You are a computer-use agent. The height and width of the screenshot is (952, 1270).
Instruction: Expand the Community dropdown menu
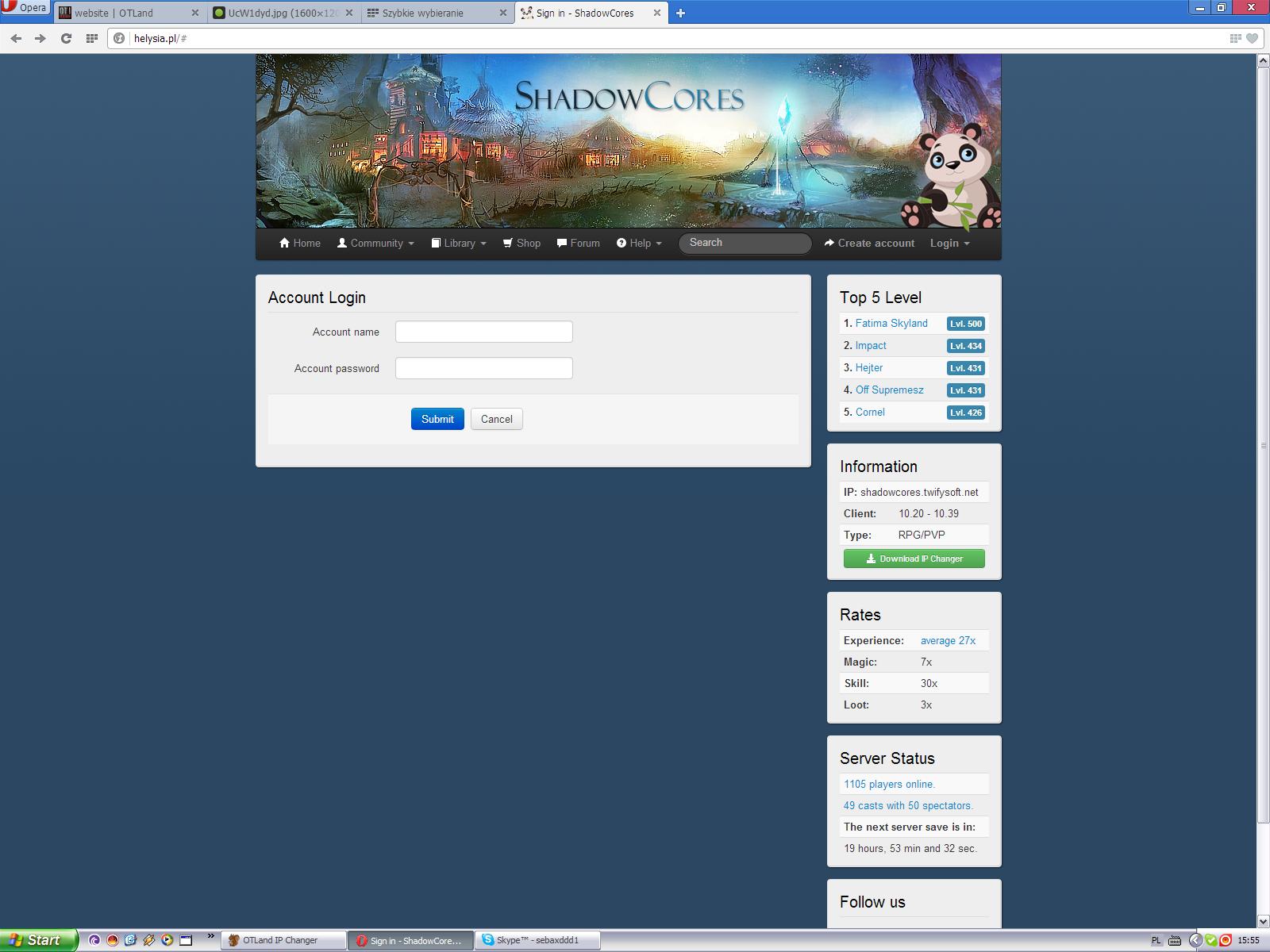tap(375, 244)
